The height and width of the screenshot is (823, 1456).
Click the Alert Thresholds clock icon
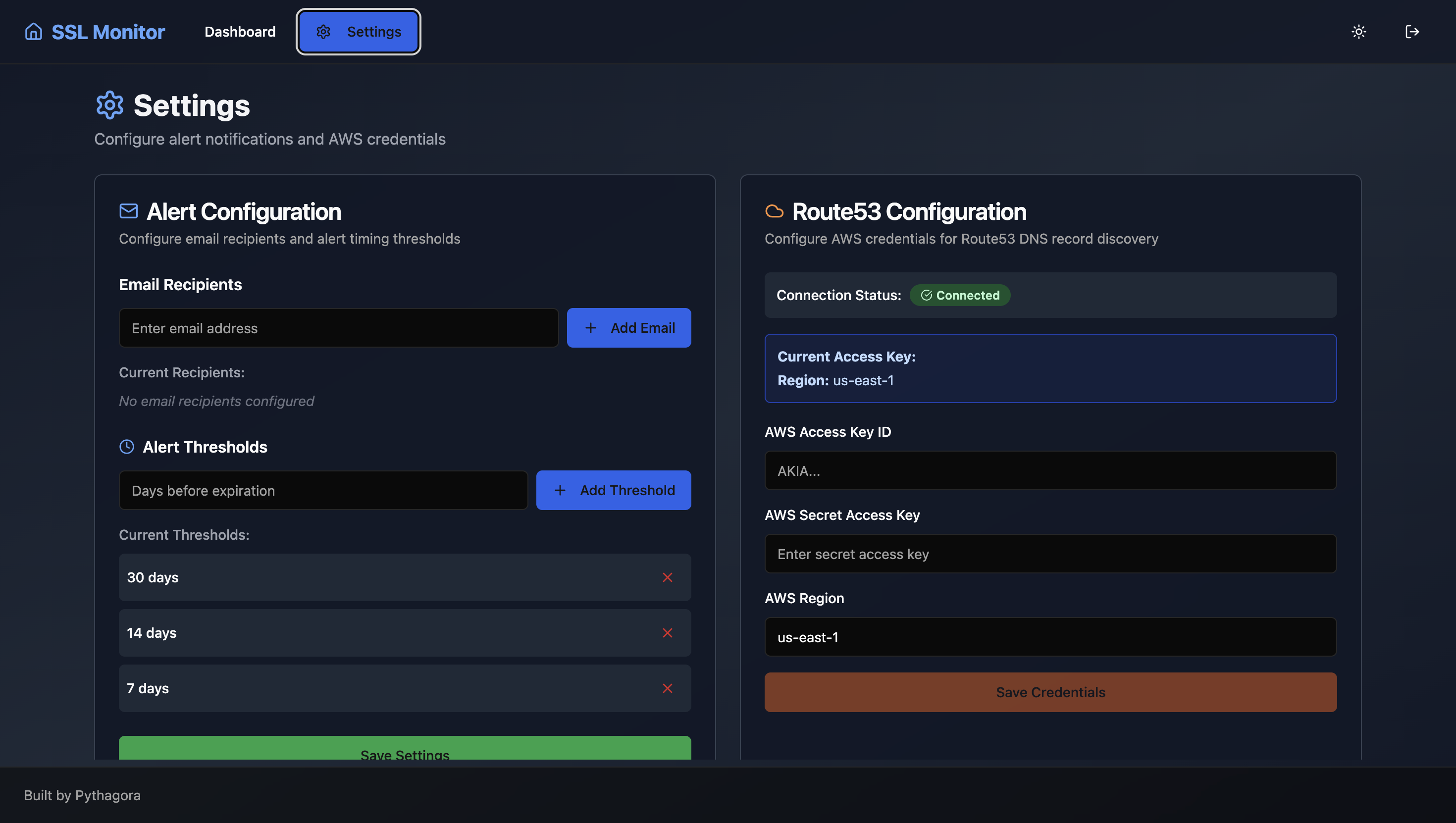(127, 447)
